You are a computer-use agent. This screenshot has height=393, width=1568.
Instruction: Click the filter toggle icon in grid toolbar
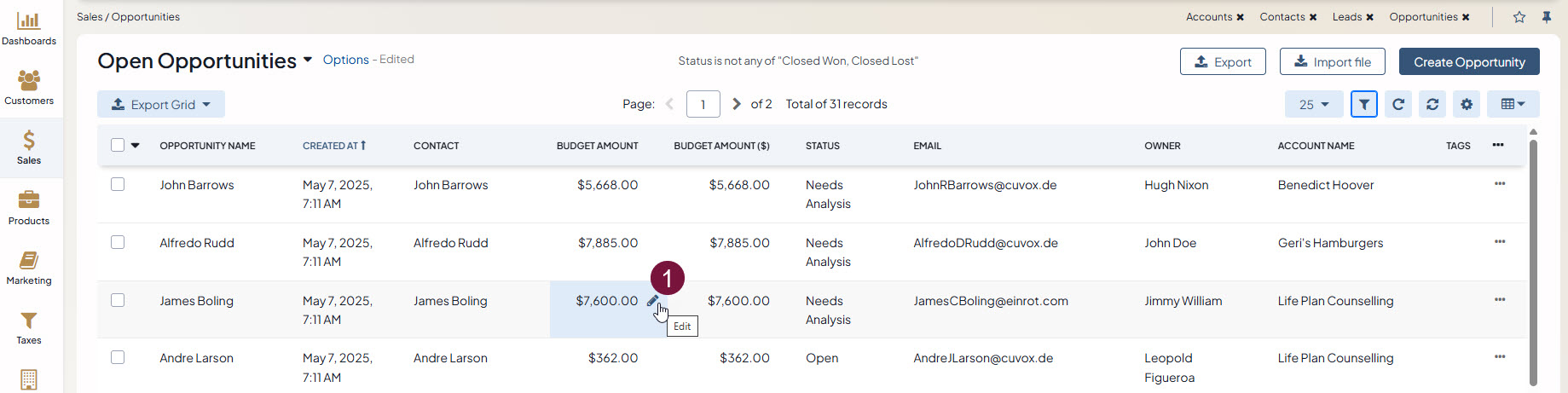tap(1364, 104)
